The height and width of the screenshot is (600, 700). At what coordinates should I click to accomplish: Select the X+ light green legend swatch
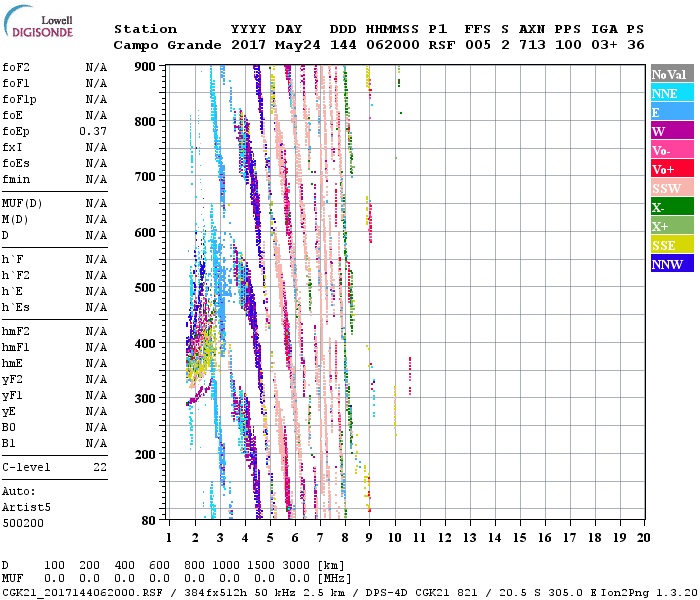[672, 226]
